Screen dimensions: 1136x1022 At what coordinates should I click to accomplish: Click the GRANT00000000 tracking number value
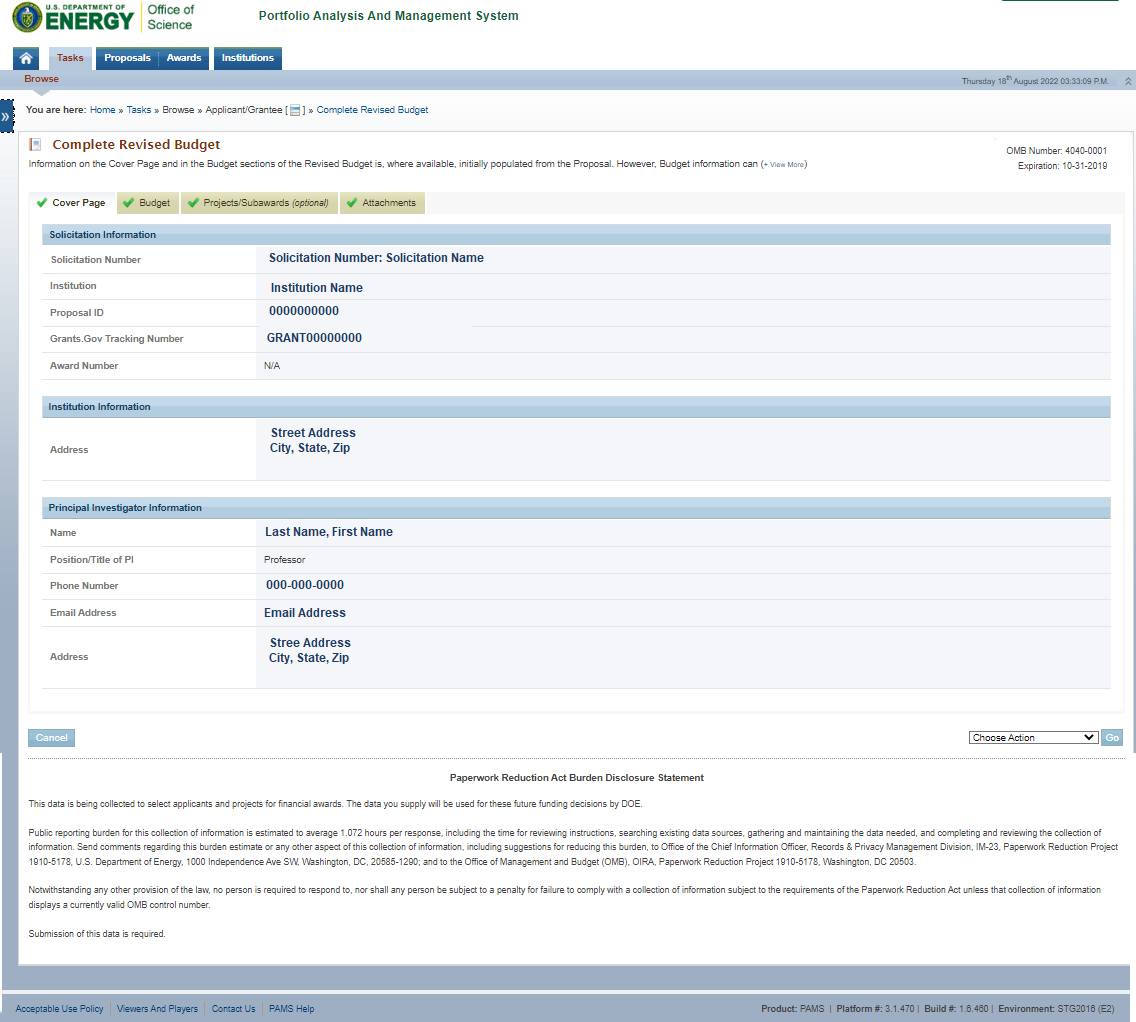tap(314, 338)
